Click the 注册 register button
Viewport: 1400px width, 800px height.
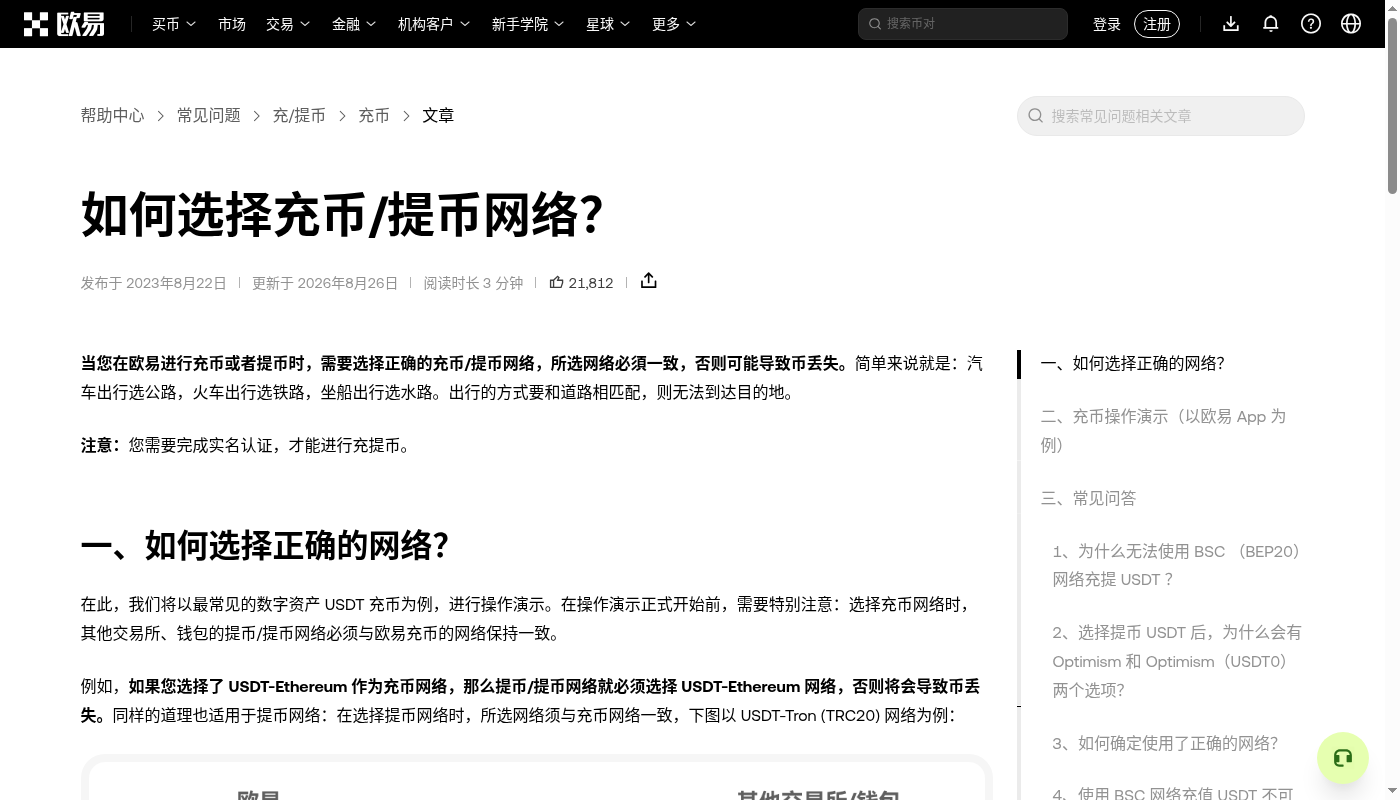(x=1157, y=24)
